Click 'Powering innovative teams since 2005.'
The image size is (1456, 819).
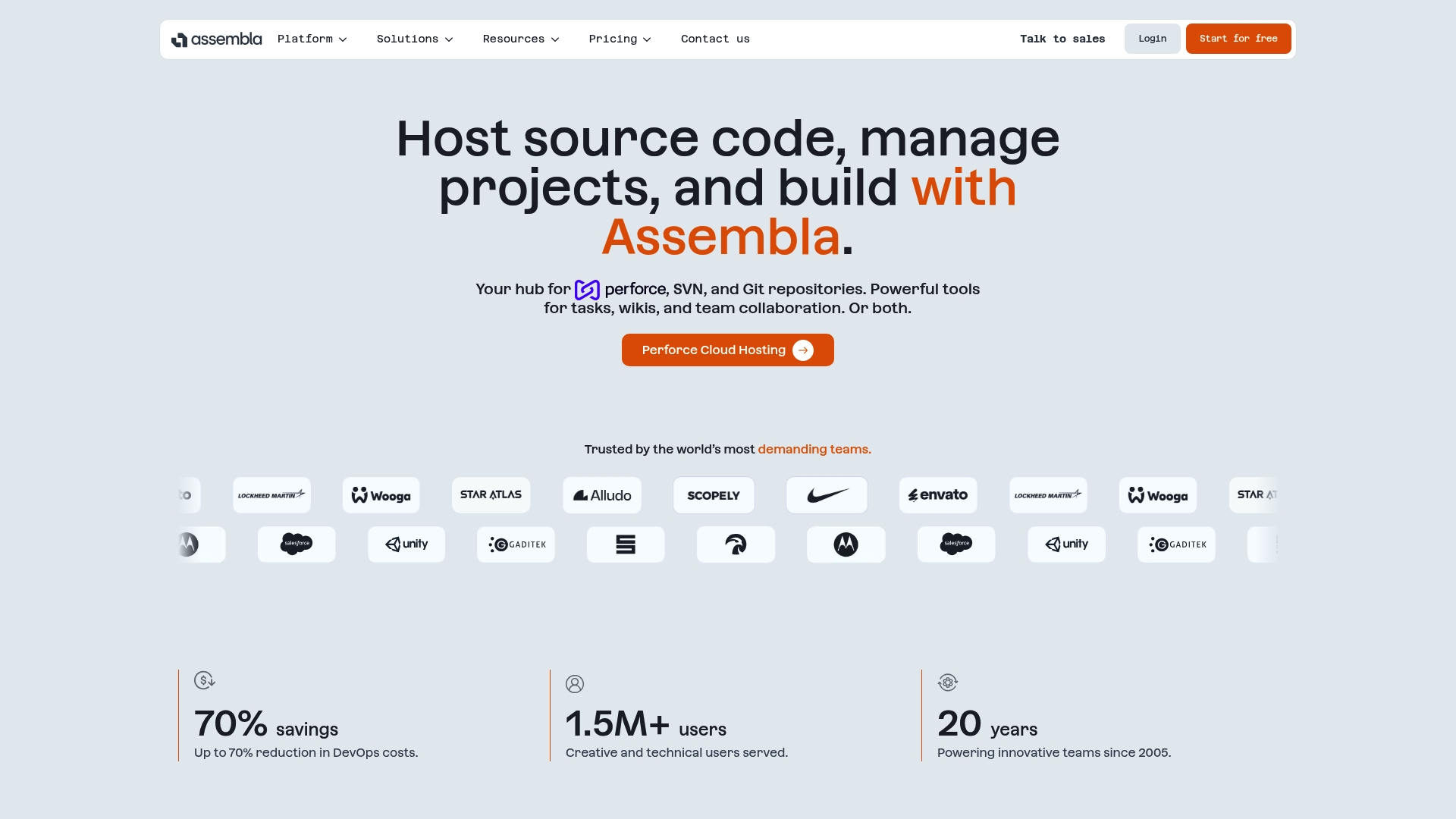coord(1054,753)
